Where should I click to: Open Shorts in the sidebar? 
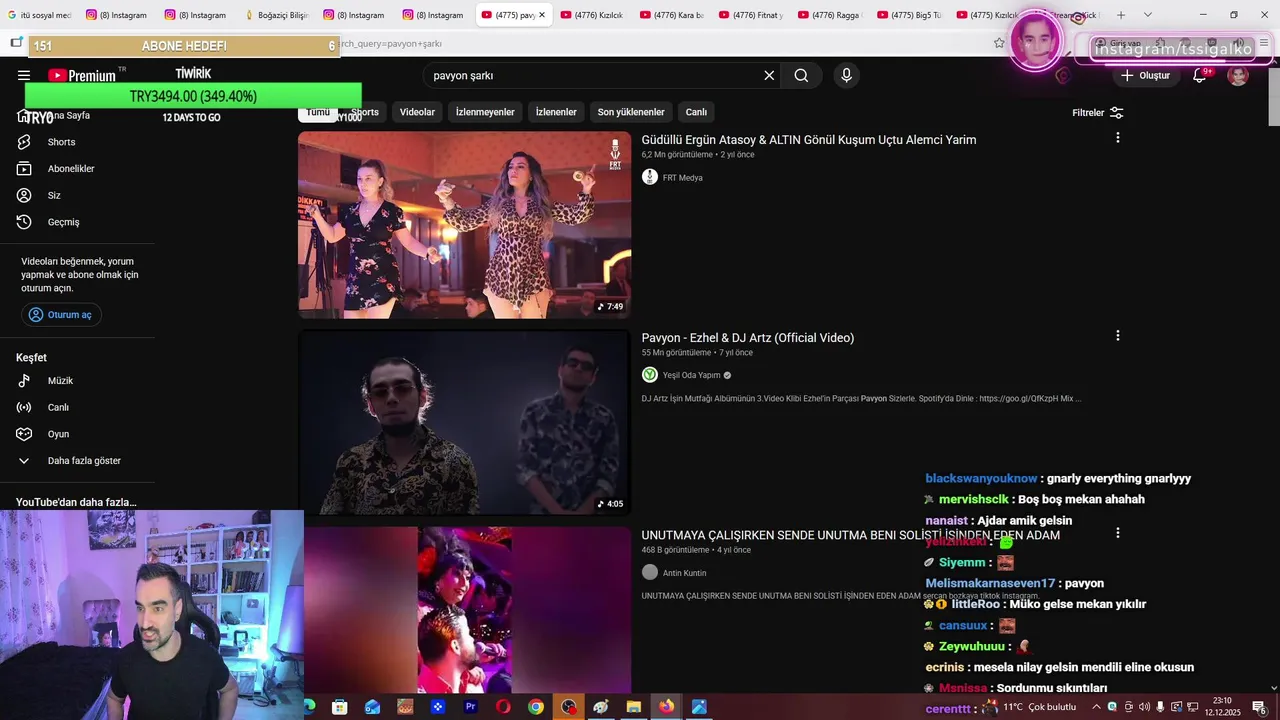pos(61,142)
